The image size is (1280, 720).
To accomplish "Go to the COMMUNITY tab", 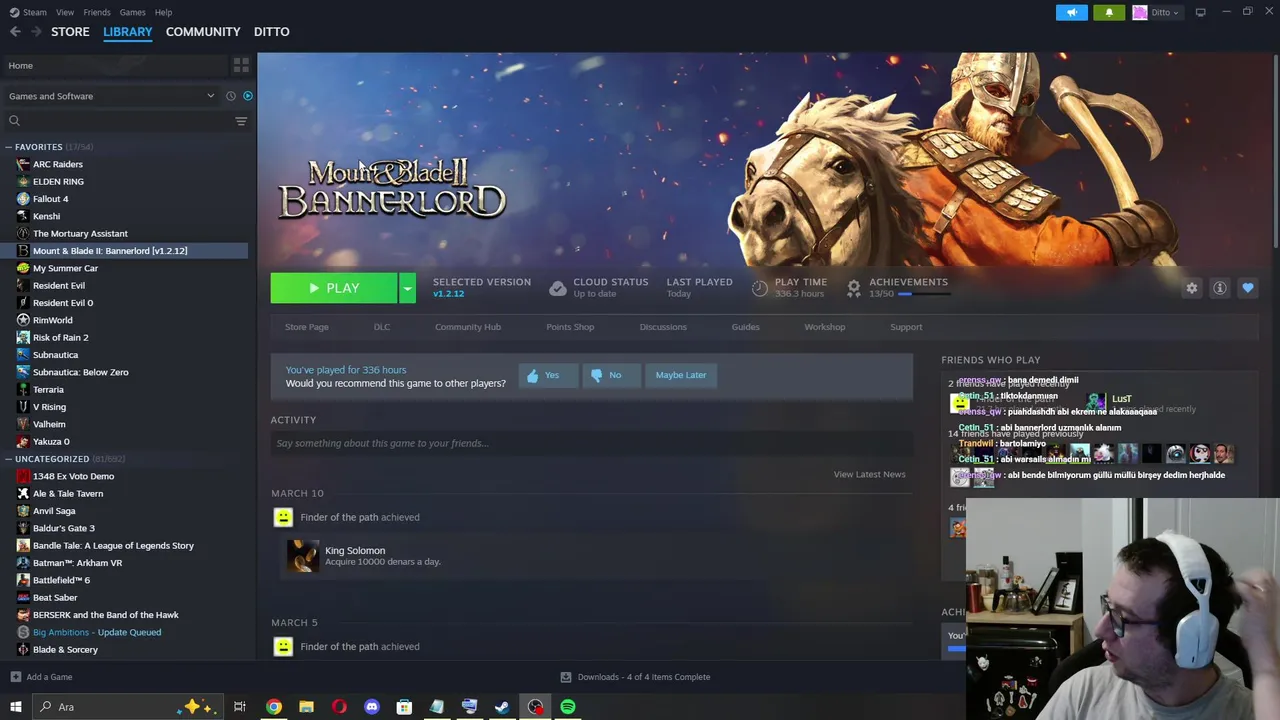I will click(x=203, y=32).
